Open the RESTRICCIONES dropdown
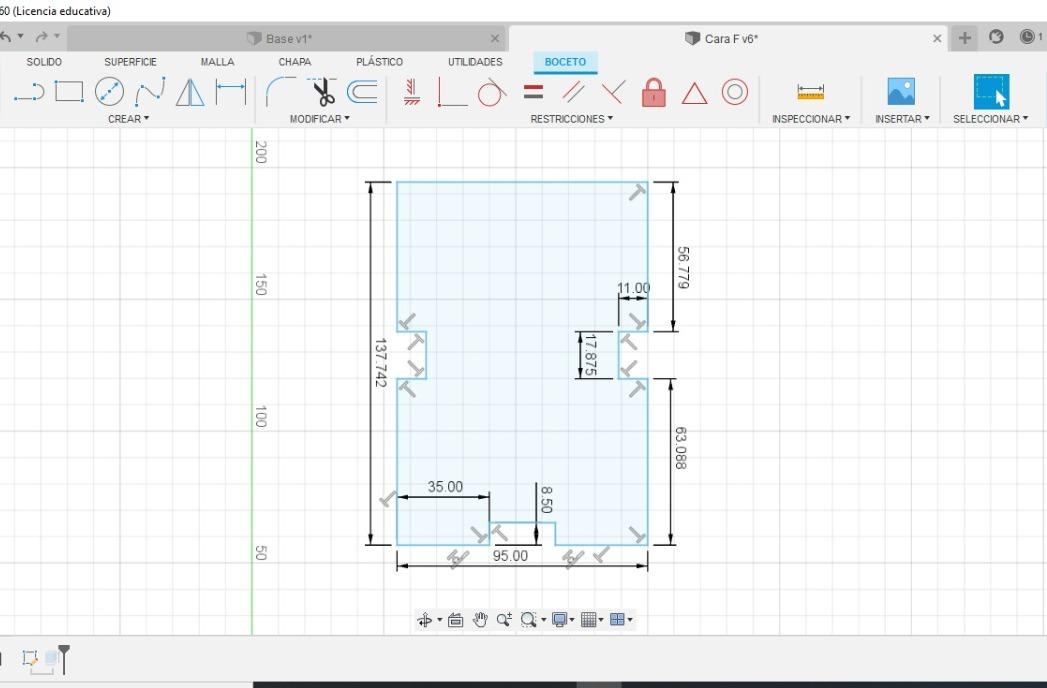This screenshot has width=1047, height=688. (x=572, y=119)
